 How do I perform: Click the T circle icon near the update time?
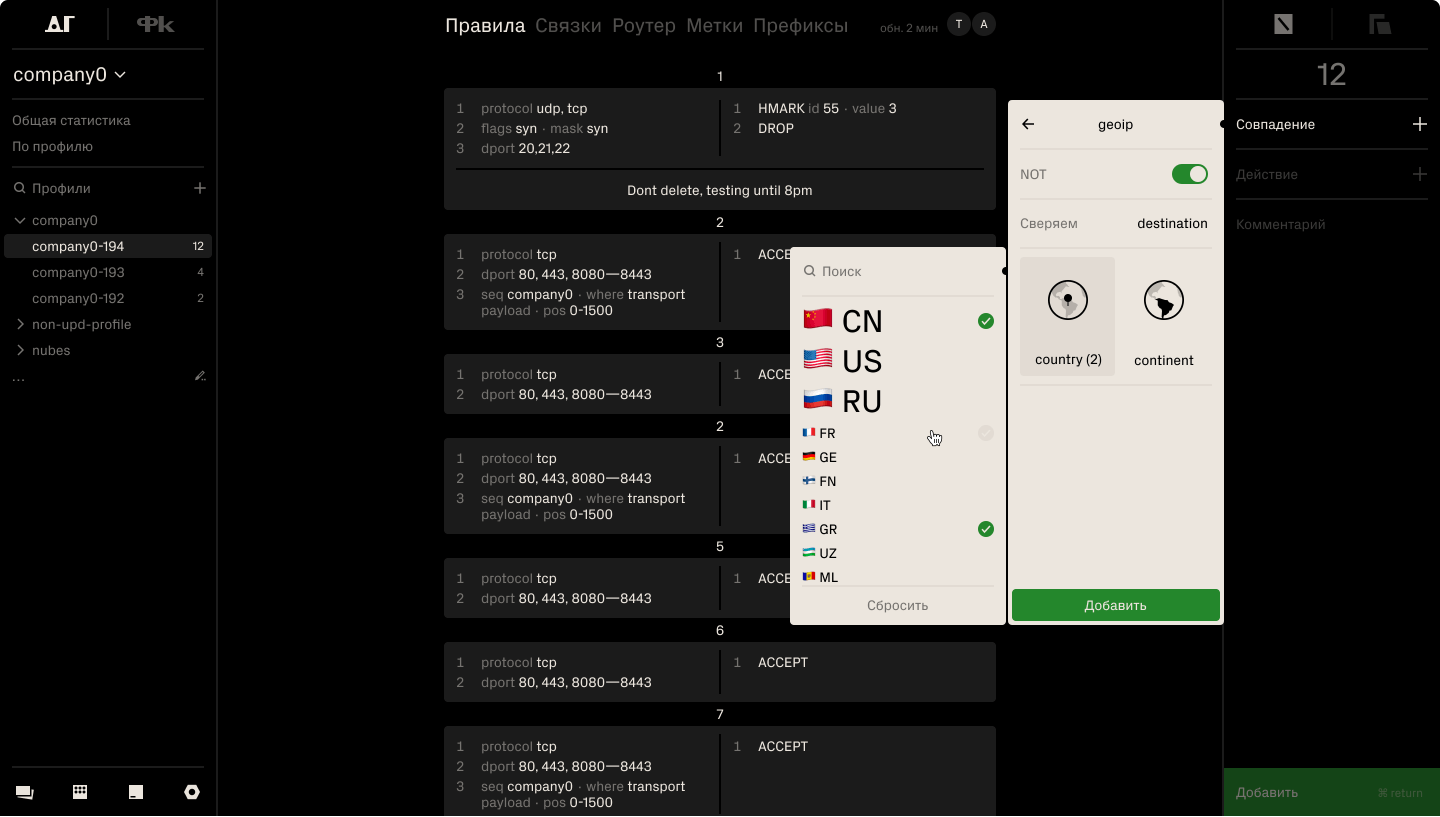[x=957, y=23]
